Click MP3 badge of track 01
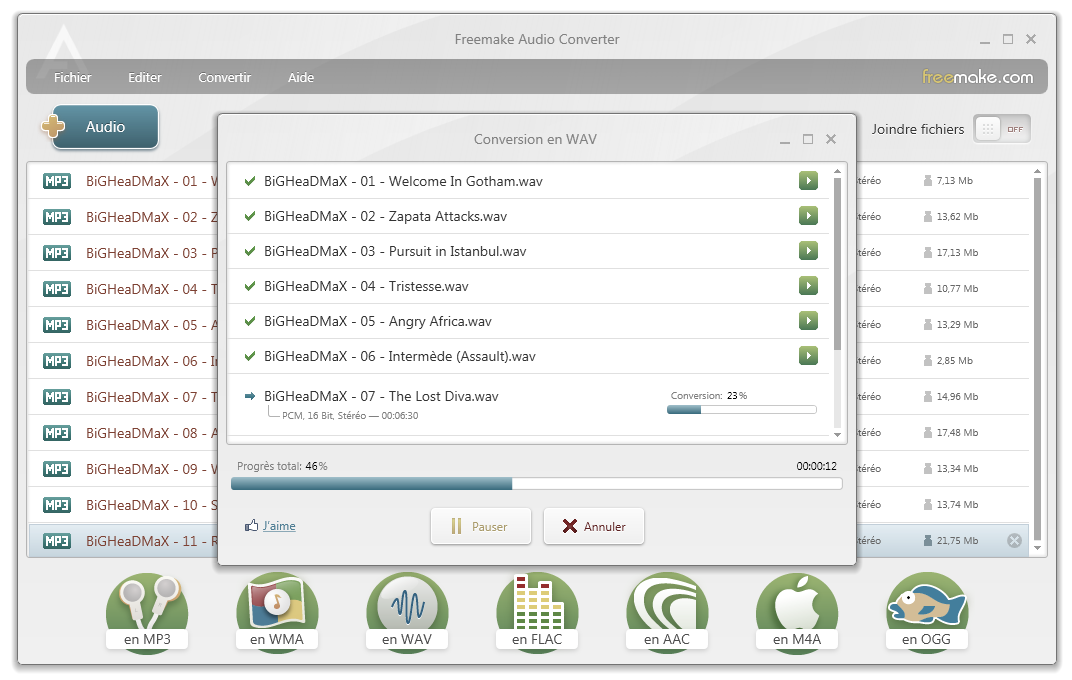The height and width of the screenshot is (680, 1072). click(x=56, y=181)
